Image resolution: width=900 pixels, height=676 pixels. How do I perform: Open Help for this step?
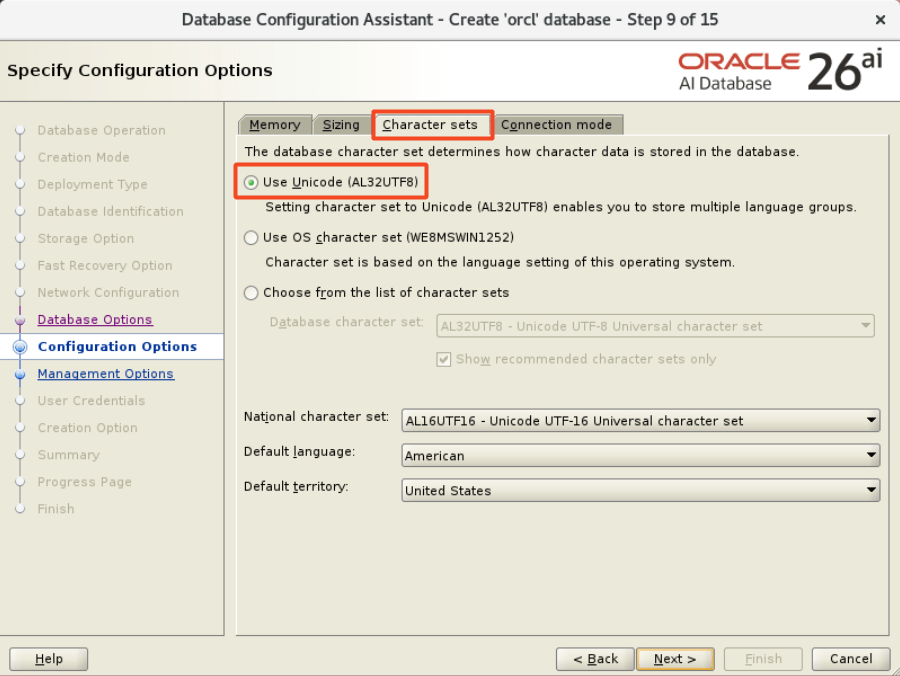[x=48, y=659]
